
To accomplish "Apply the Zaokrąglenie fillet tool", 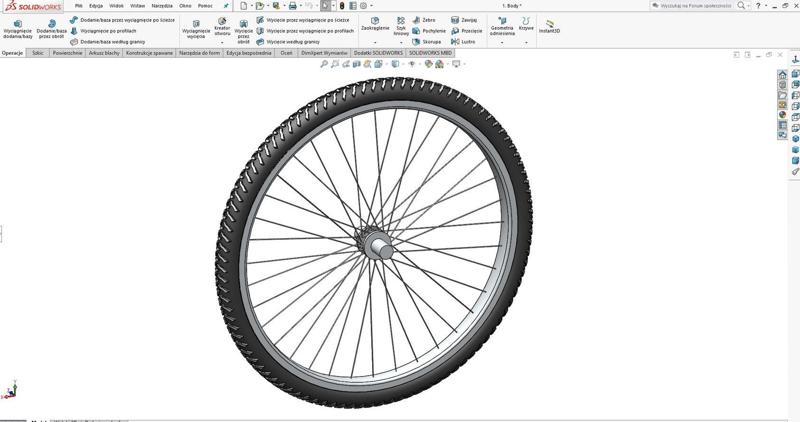I will point(375,24).
